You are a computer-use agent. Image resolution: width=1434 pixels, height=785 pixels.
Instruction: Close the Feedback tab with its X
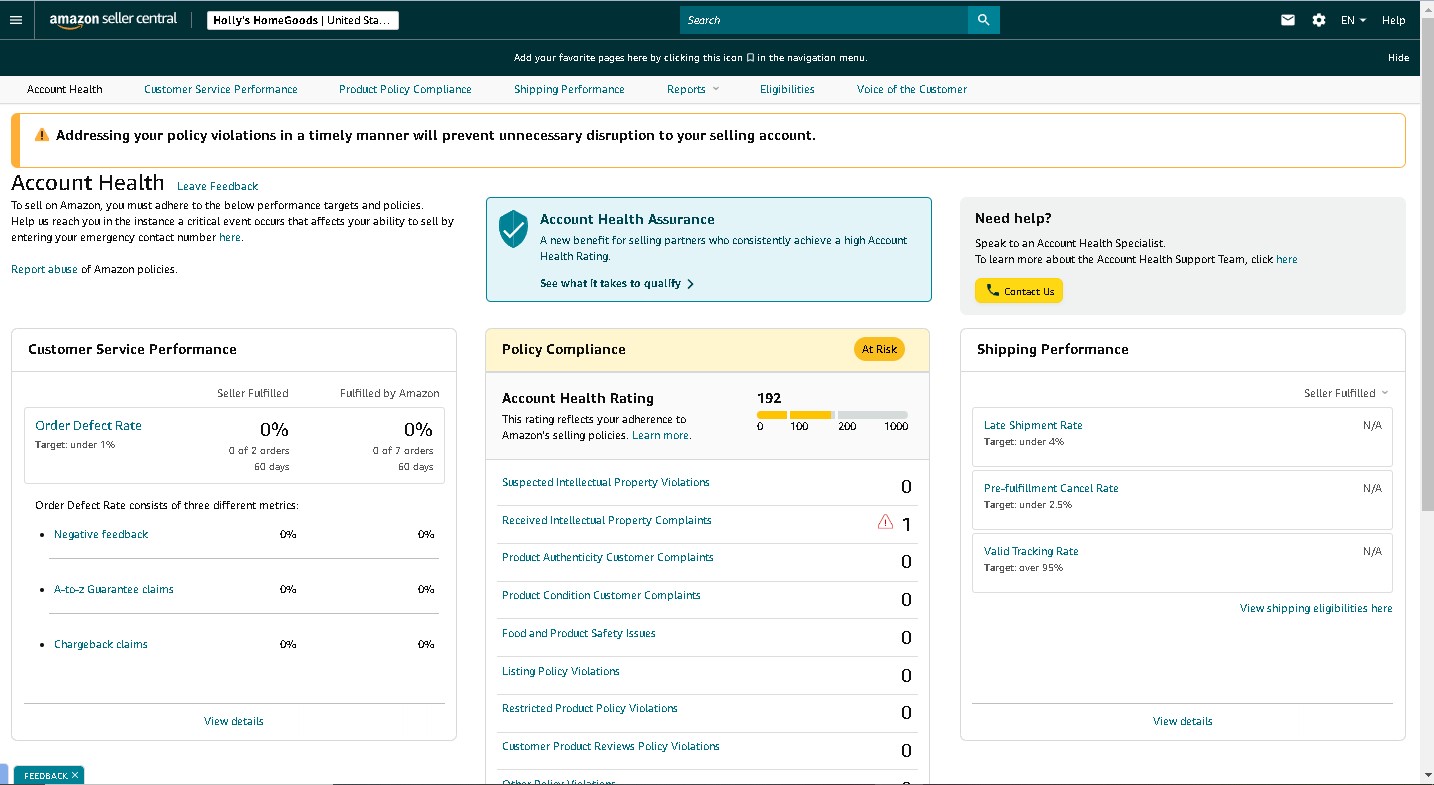(75, 775)
